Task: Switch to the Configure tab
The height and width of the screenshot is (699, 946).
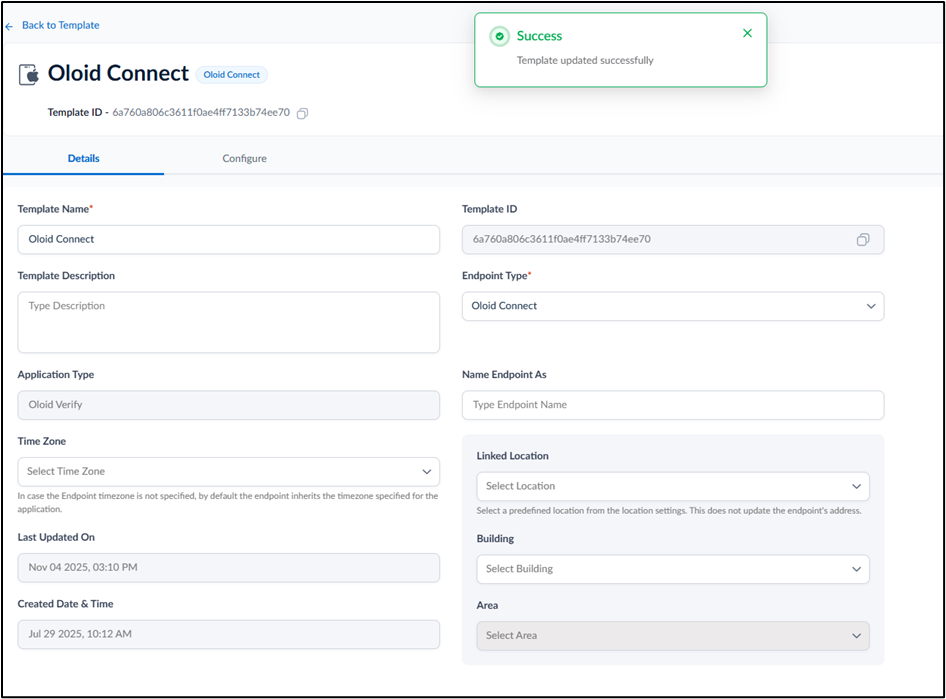Action: 244,159
